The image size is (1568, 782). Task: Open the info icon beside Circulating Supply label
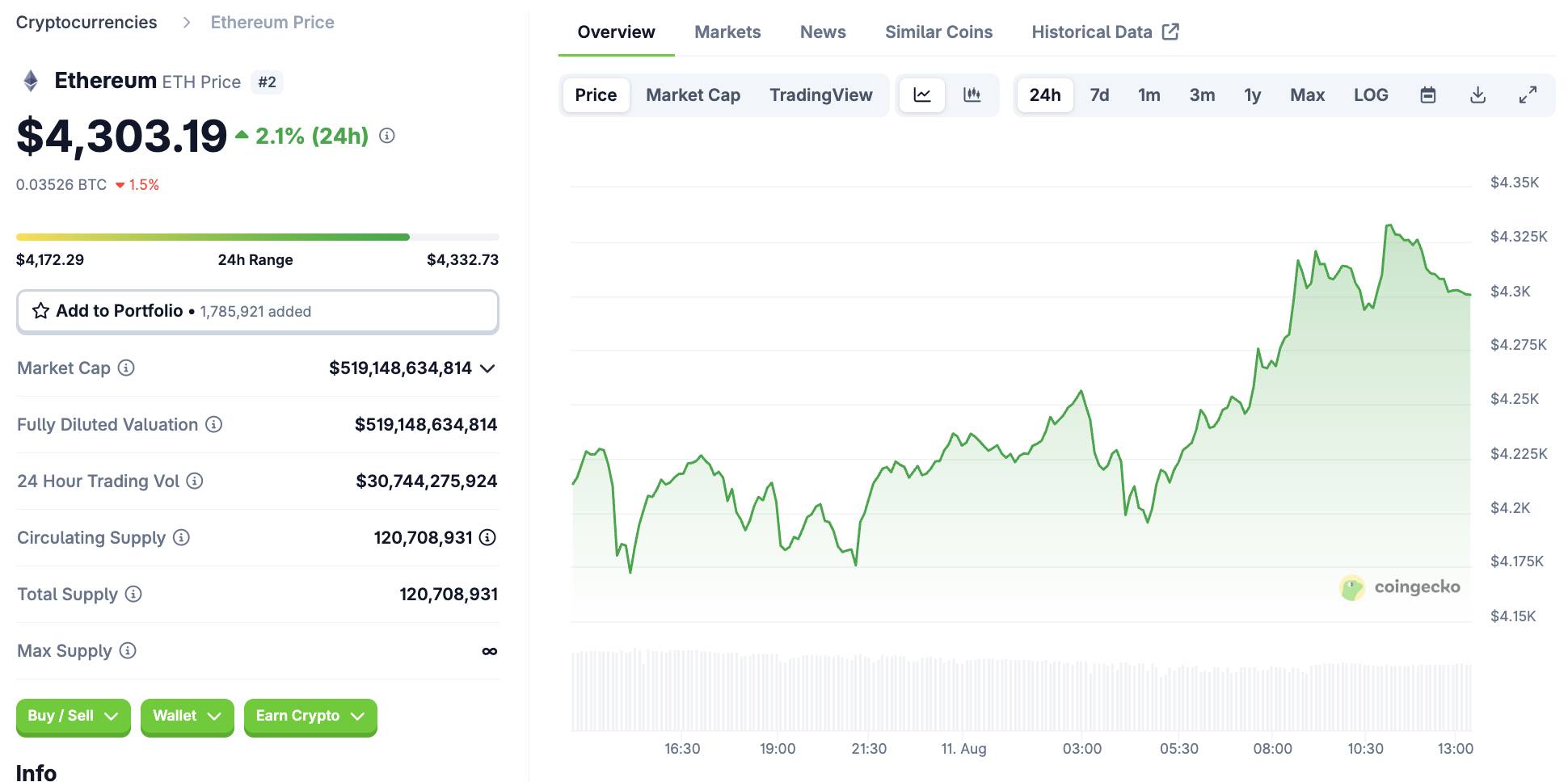pyautogui.click(x=181, y=537)
